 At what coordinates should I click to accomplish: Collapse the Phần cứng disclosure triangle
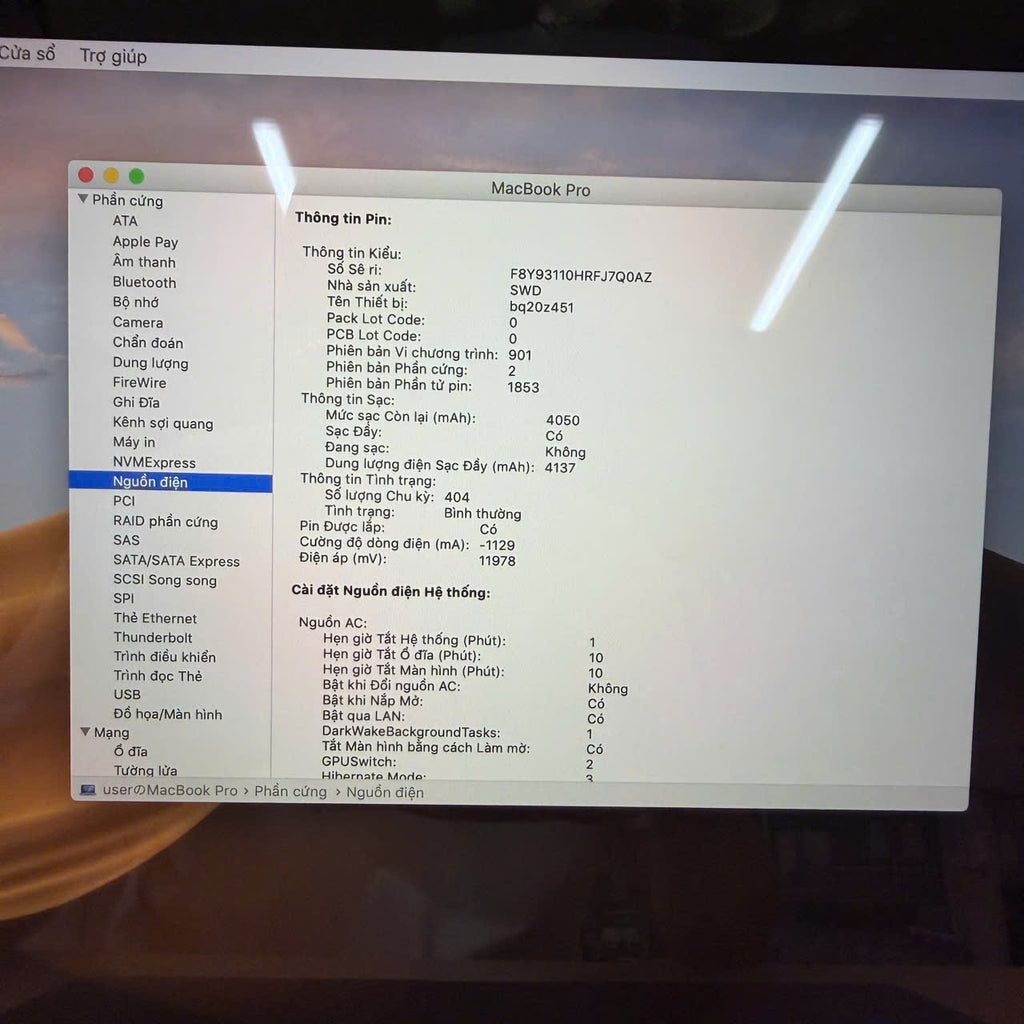pyautogui.click(x=83, y=199)
